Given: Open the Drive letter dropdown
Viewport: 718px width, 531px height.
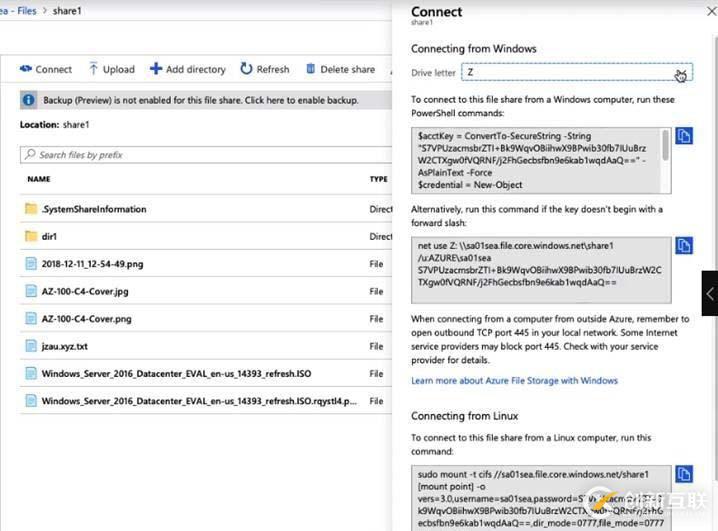Looking at the screenshot, I should point(578,73).
